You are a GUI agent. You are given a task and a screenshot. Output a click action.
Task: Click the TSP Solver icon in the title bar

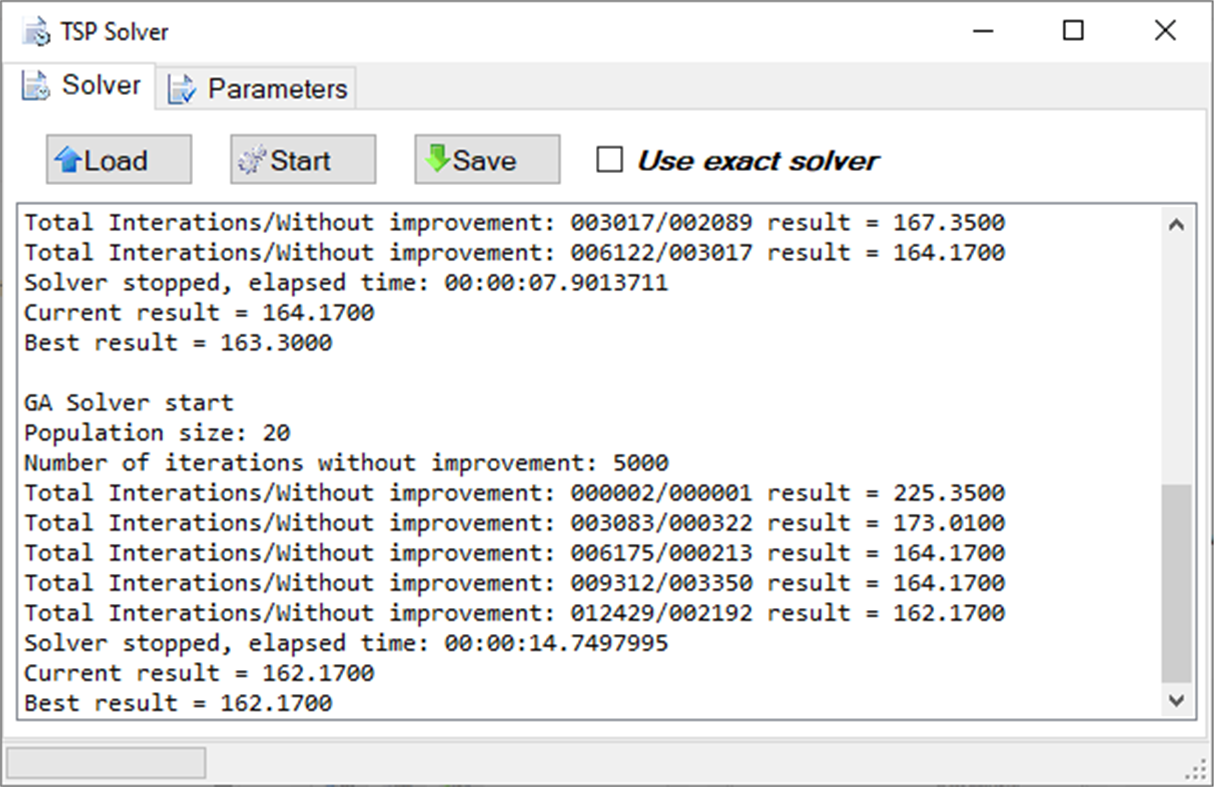point(35,31)
